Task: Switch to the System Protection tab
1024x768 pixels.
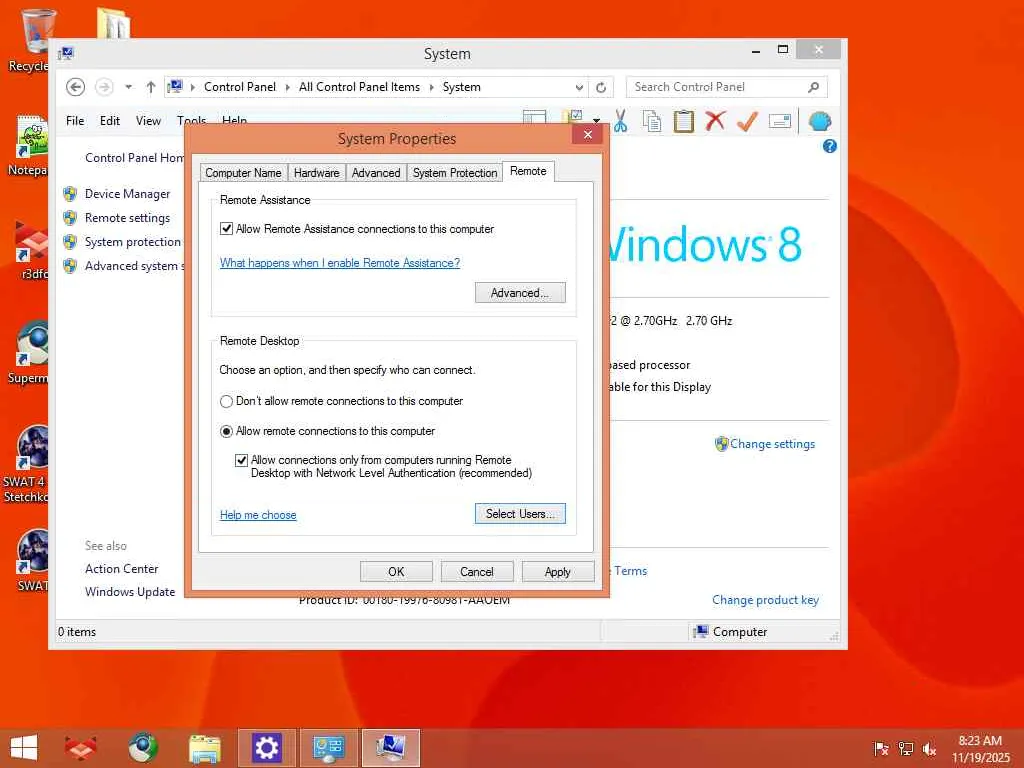Action: pyautogui.click(x=455, y=173)
